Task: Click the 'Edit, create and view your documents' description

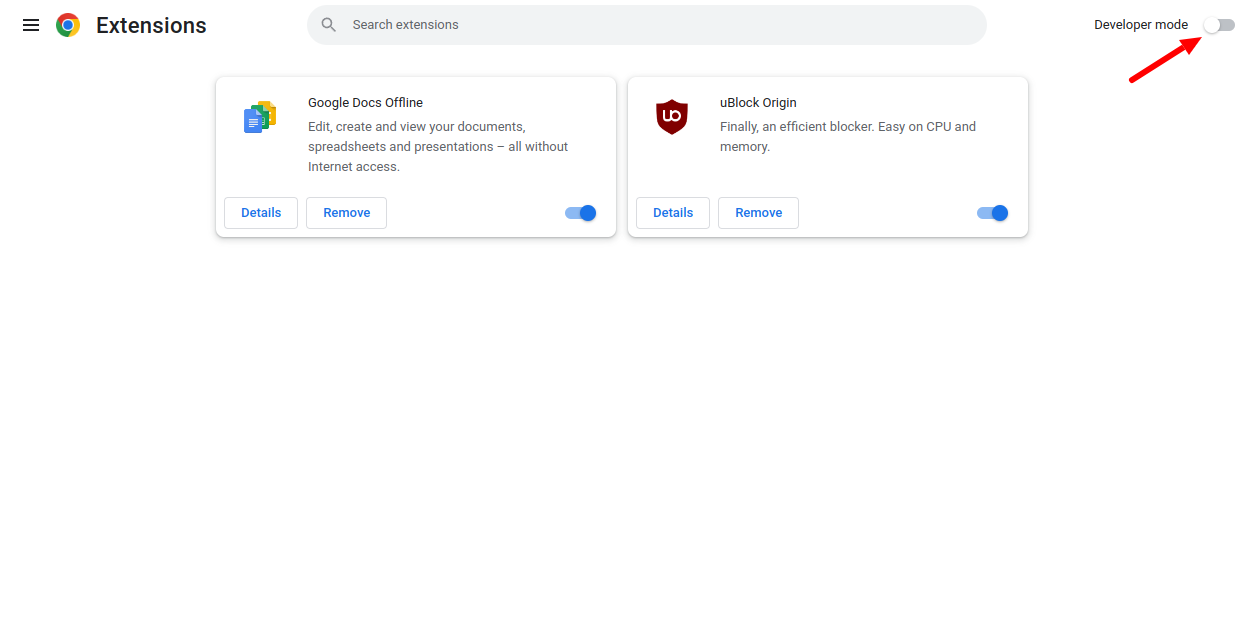Action: coord(438,147)
